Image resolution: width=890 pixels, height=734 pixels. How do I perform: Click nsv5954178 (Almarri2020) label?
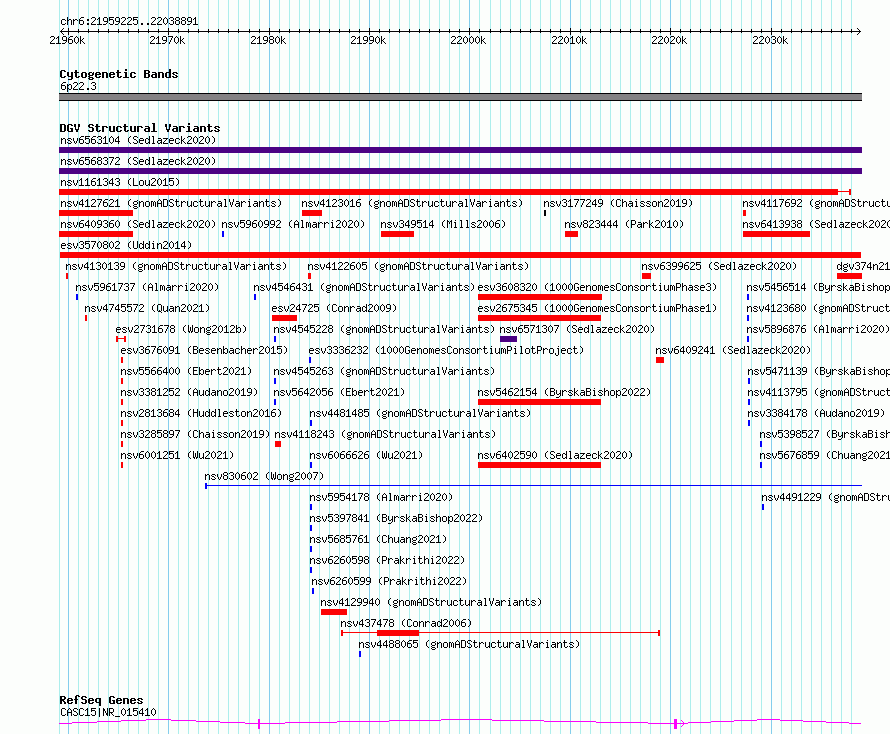(381, 497)
